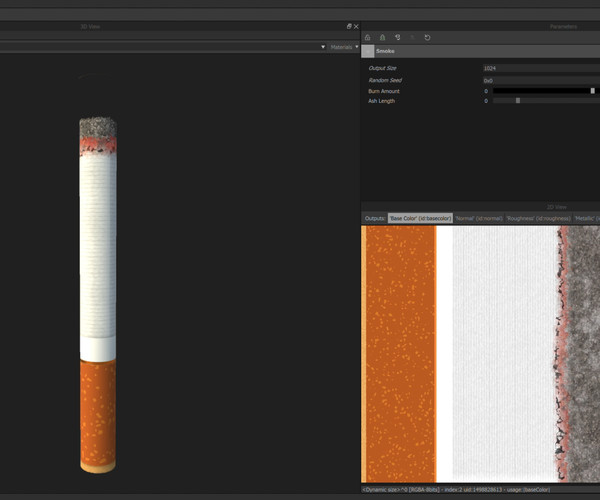This screenshot has width=600, height=500.
Task: Switch to the Roughness output tab
Action: pos(538,218)
